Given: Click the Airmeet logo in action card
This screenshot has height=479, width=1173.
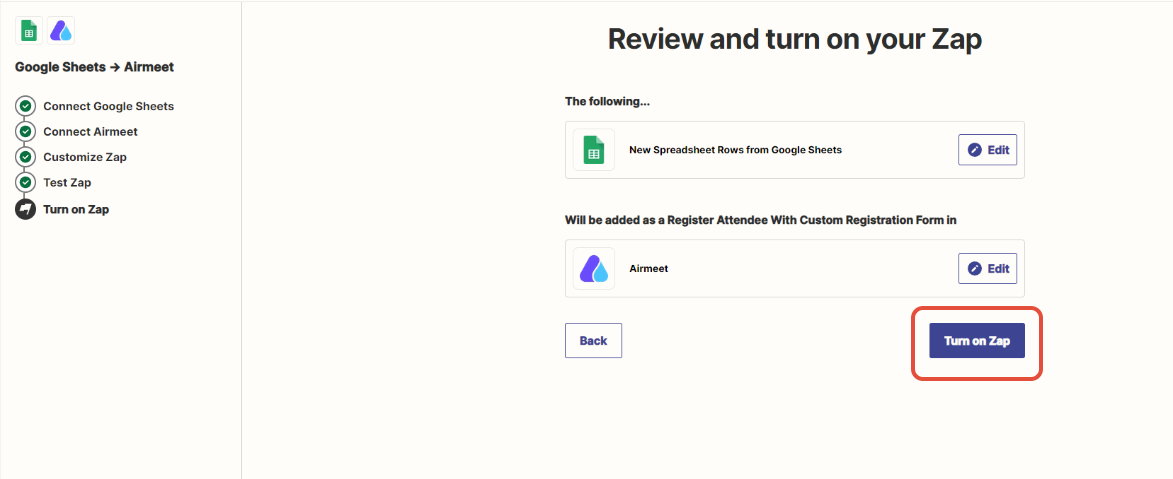Looking at the screenshot, I should [594, 268].
